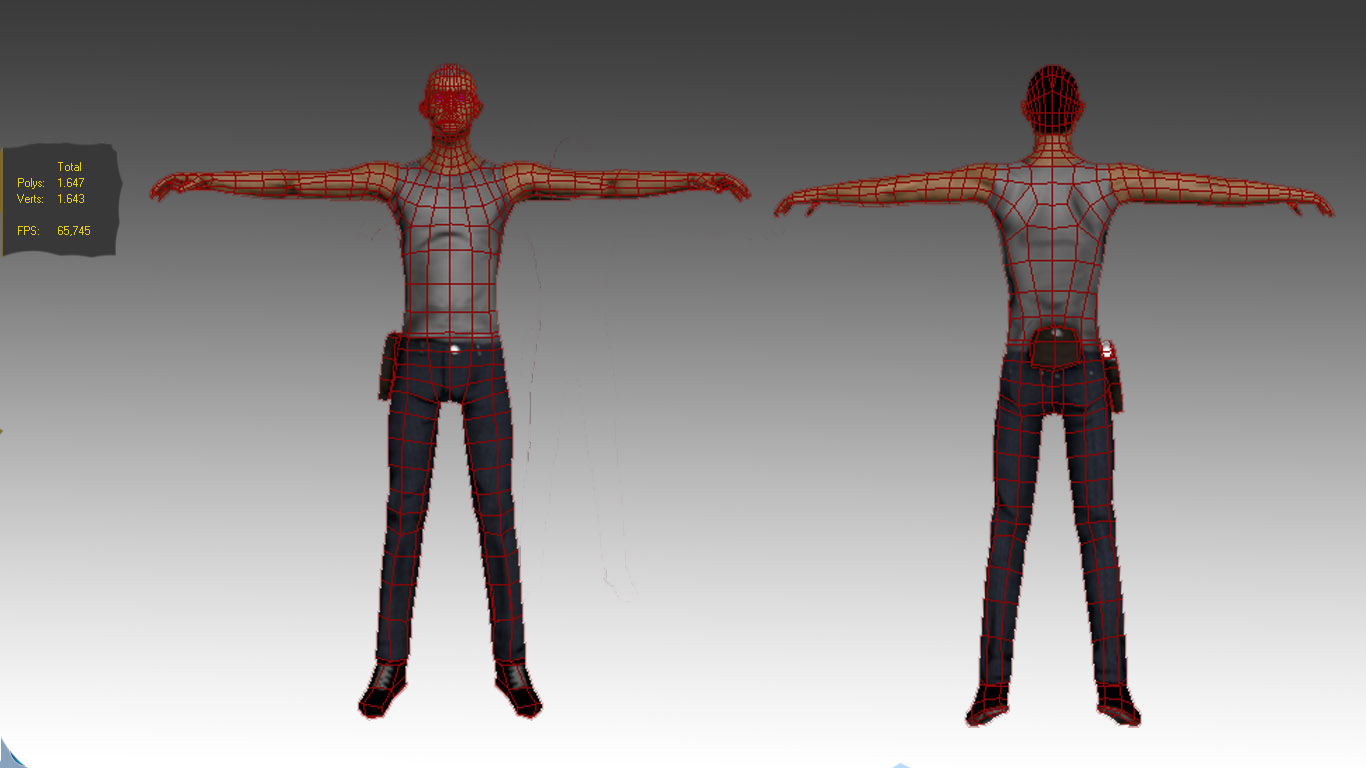Click the hip holster on front-view character
The height and width of the screenshot is (768, 1366).
point(388,368)
